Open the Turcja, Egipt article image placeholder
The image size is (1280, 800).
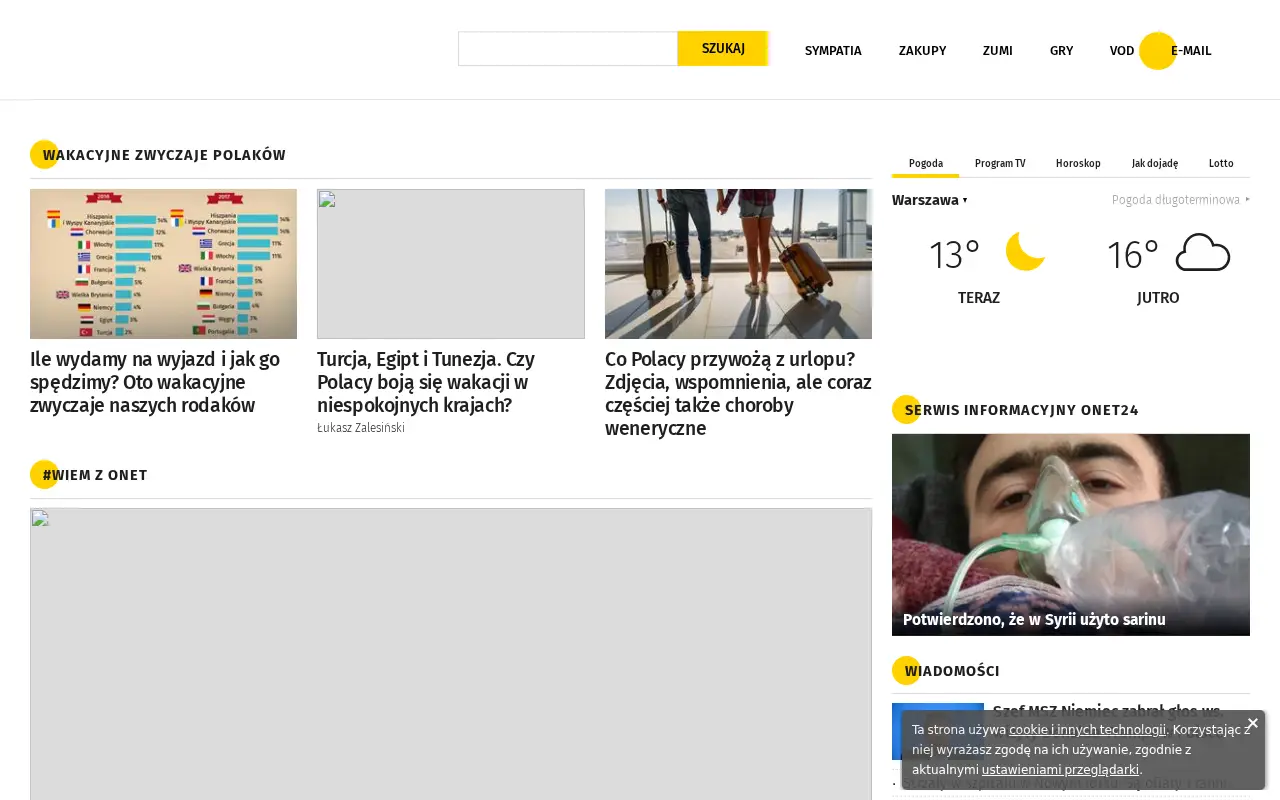click(451, 264)
